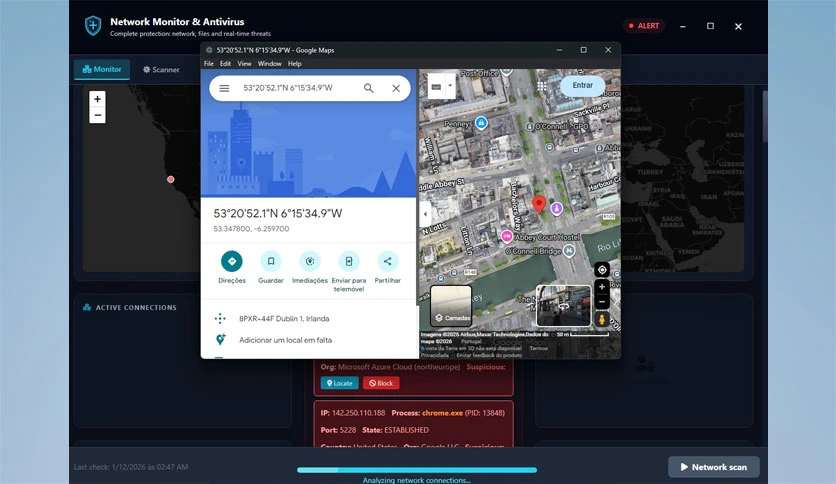The image size is (836, 484).
Task: Click the O'Connell - GPO transit marker
Action: (x=529, y=127)
